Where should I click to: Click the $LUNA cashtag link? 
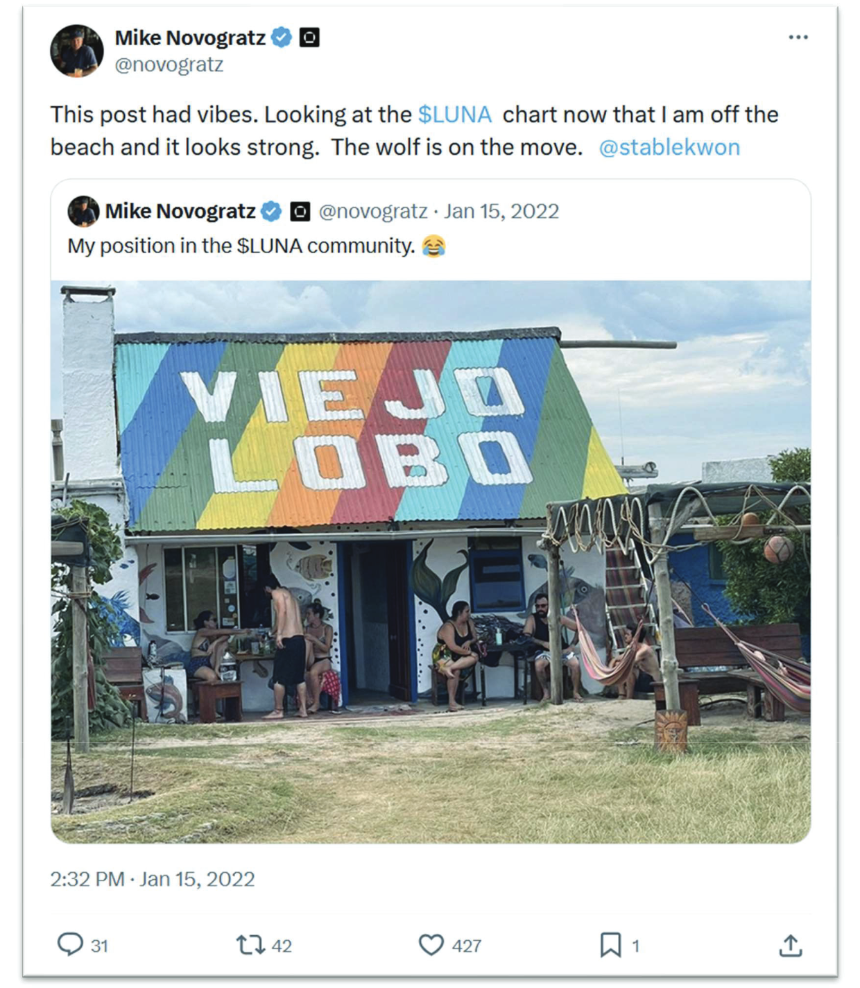(454, 115)
